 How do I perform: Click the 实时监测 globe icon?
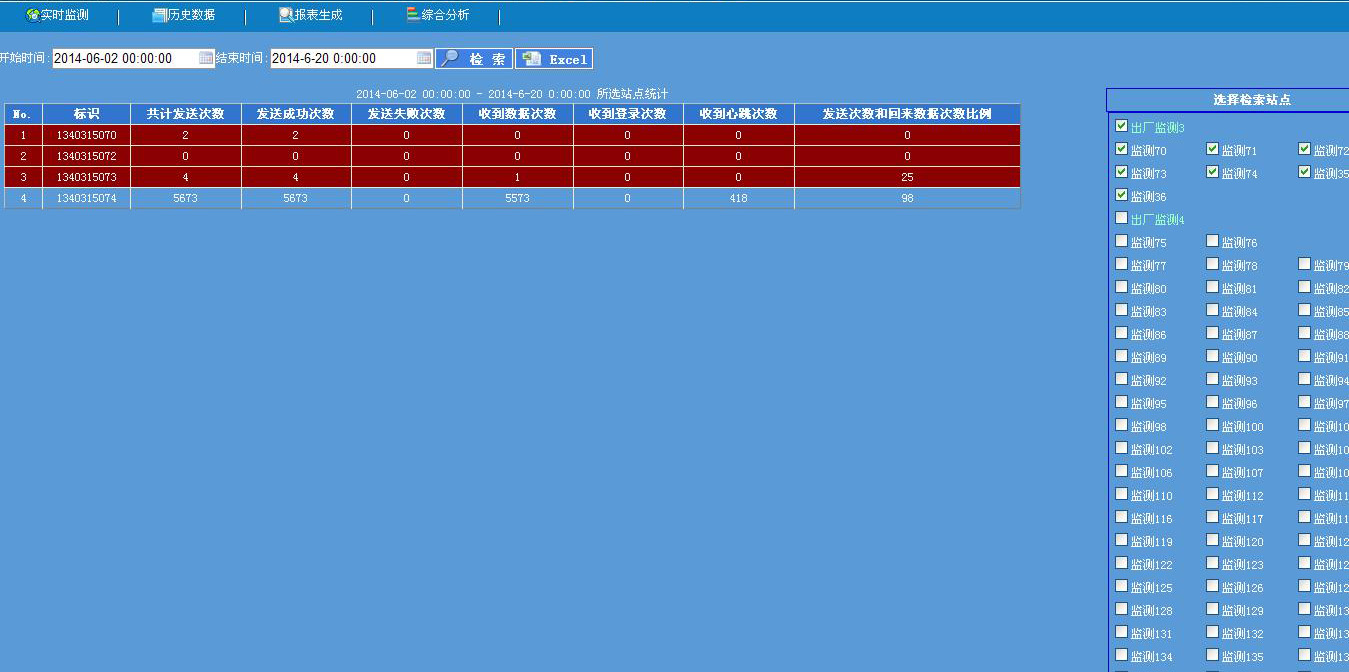[32, 16]
